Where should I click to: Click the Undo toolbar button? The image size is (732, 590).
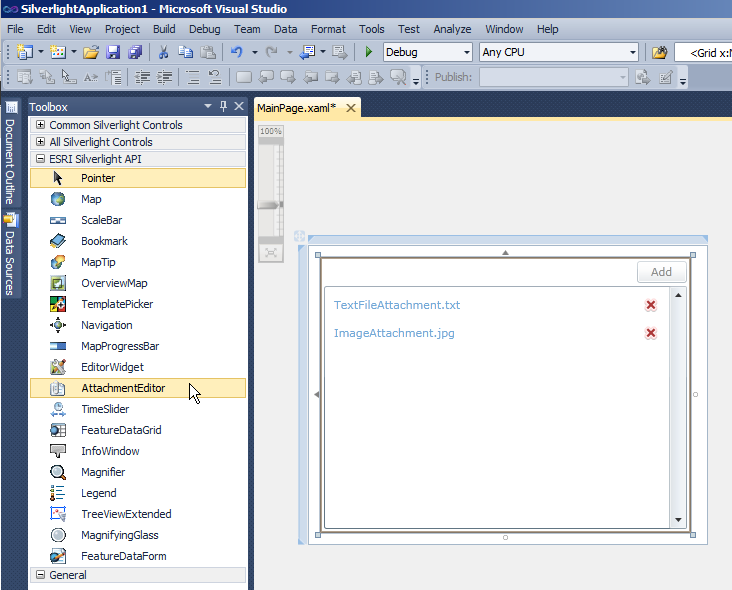(x=237, y=52)
